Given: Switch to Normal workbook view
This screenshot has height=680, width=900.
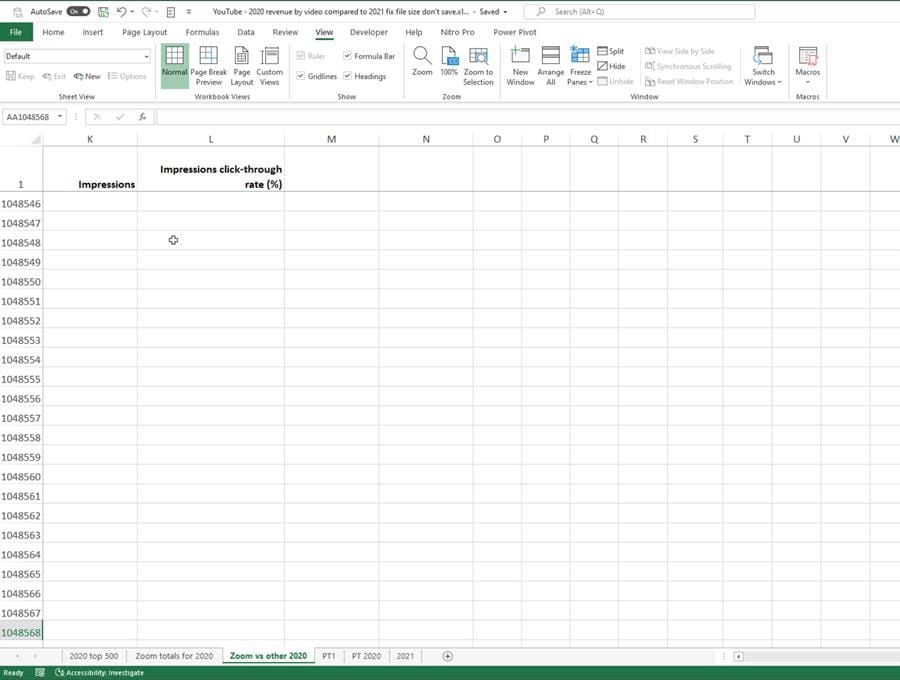Looking at the screenshot, I should point(173,65).
